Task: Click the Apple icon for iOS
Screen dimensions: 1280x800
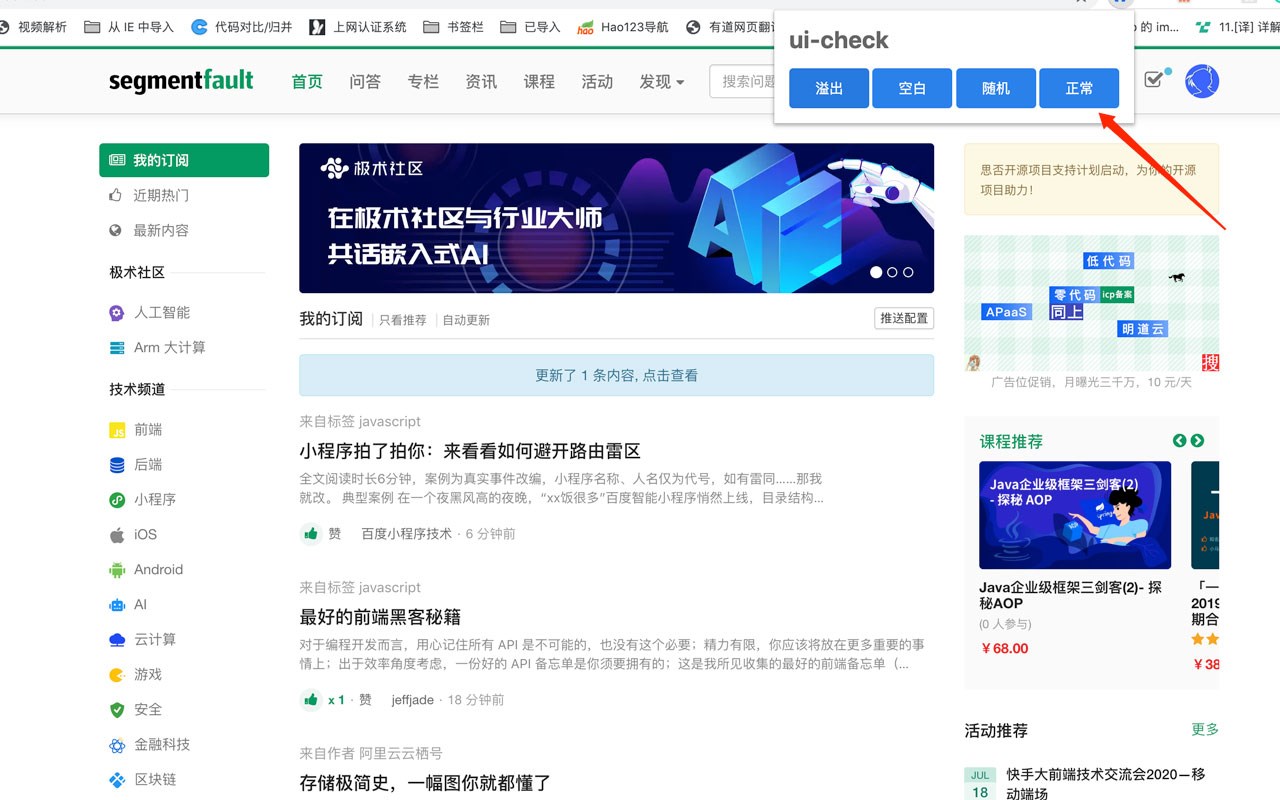Action: (x=117, y=535)
